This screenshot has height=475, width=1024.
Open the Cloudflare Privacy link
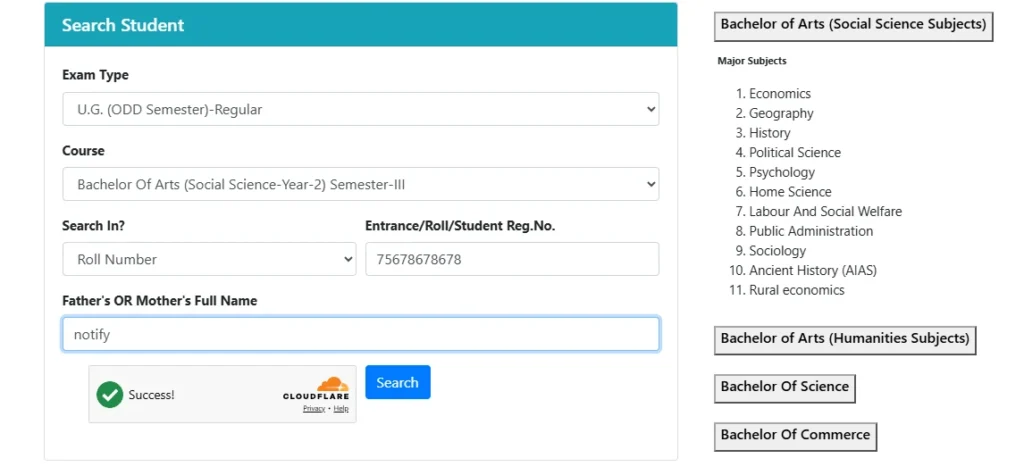pyautogui.click(x=313, y=409)
